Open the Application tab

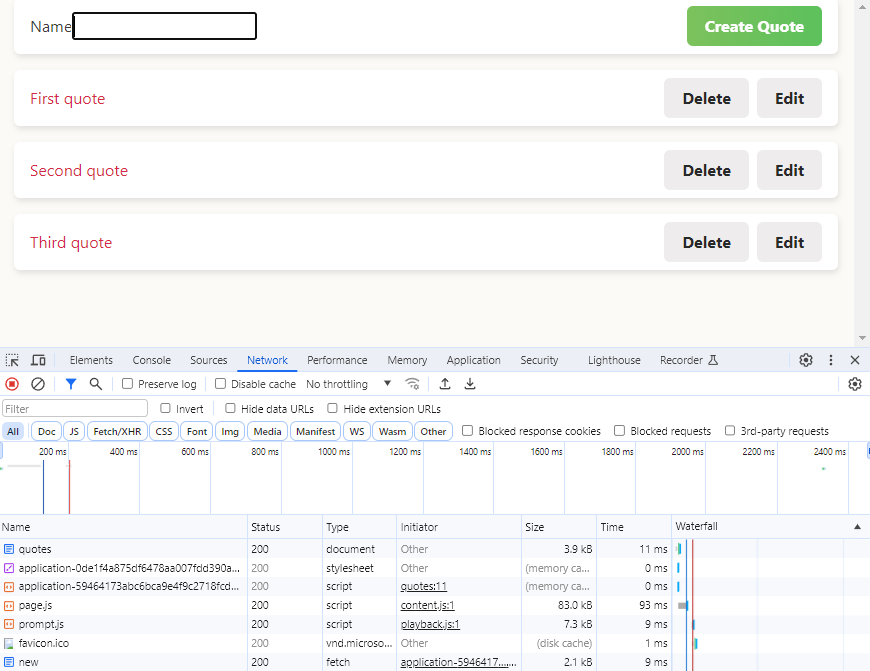[473, 360]
